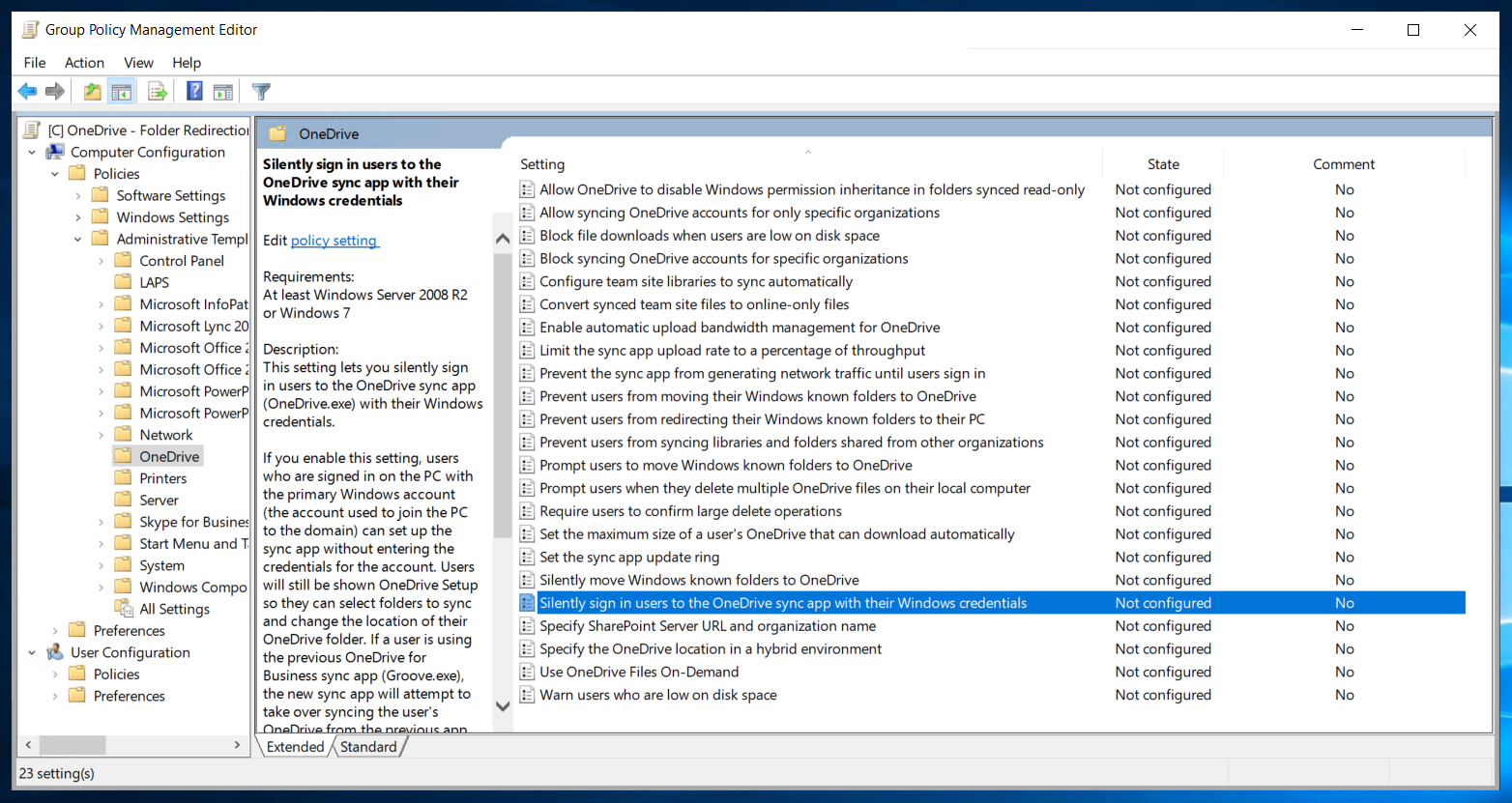Image resolution: width=1512 pixels, height=803 pixels.
Task: Click the LAPS folder icon
Action: [123, 282]
